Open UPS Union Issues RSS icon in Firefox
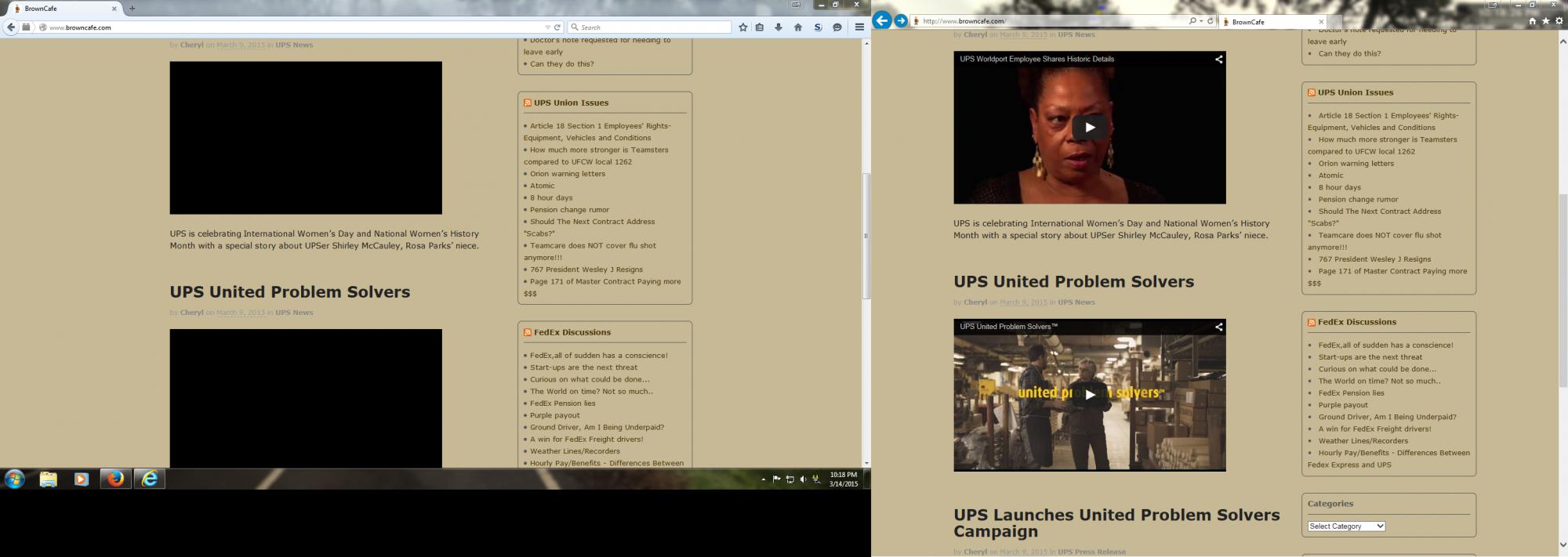The height and width of the screenshot is (557, 1568). tap(528, 103)
